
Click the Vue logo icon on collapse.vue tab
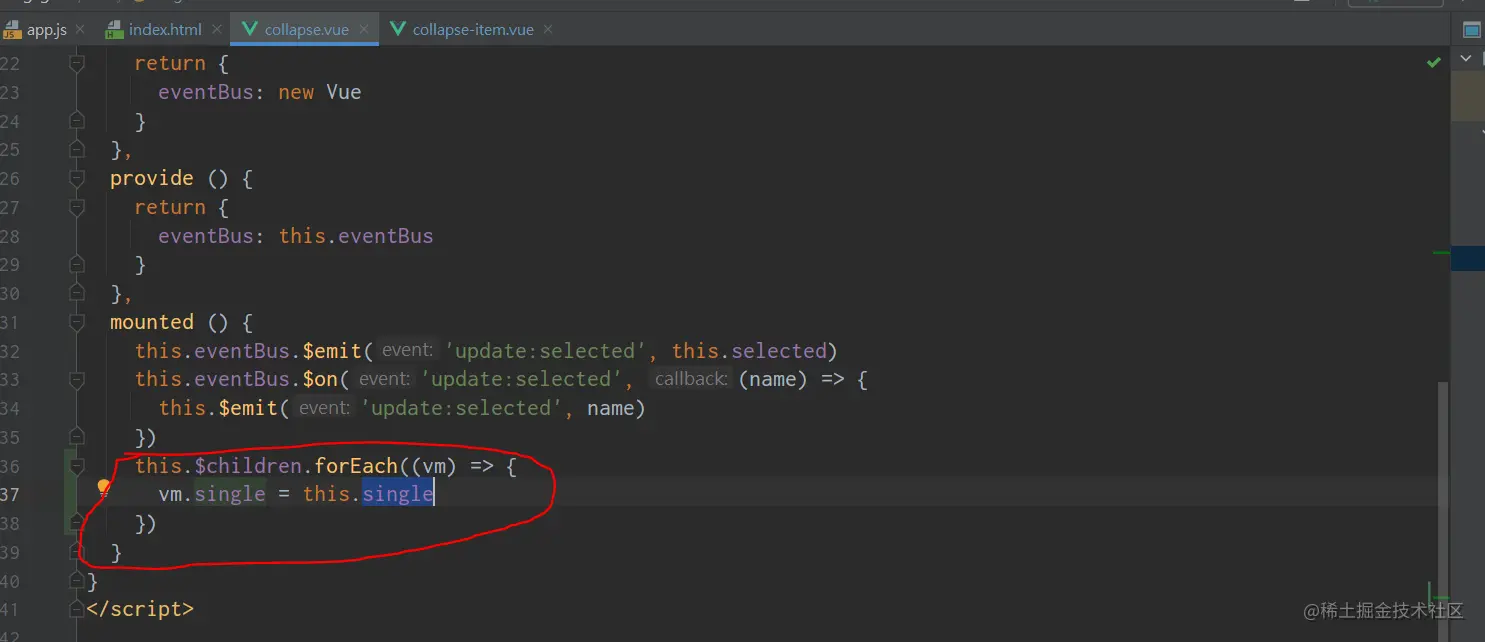click(248, 30)
